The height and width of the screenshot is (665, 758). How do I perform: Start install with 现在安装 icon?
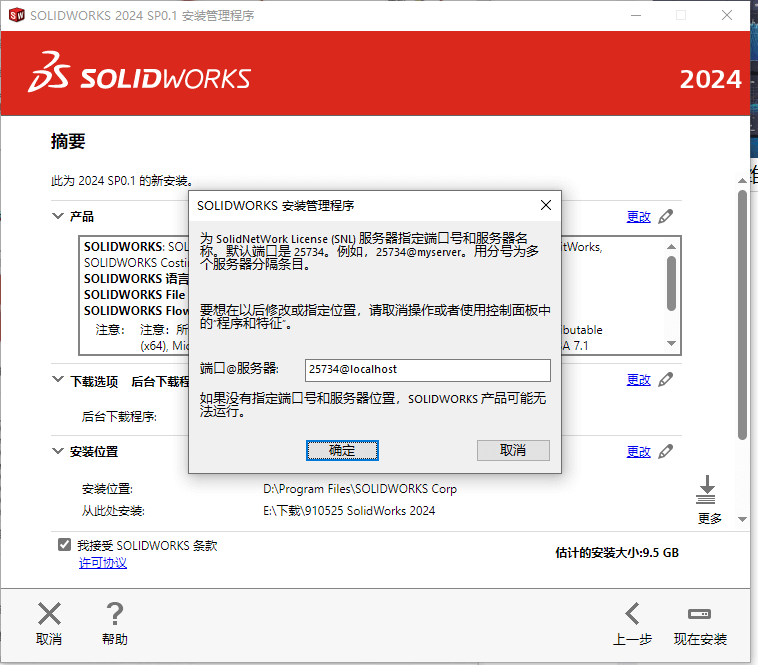coord(700,614)
